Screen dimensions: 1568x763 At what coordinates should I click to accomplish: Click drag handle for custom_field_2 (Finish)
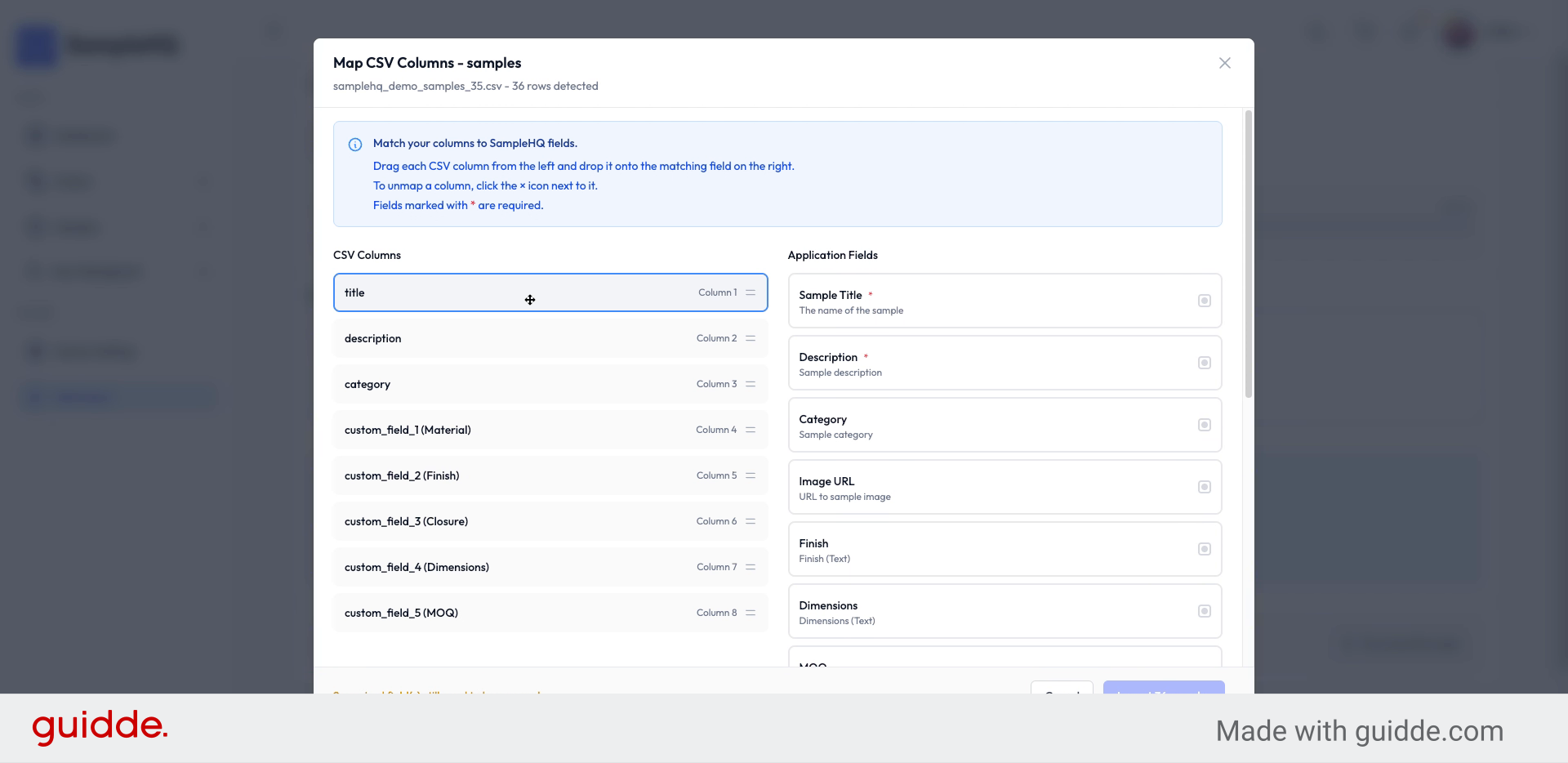point(750,475)
